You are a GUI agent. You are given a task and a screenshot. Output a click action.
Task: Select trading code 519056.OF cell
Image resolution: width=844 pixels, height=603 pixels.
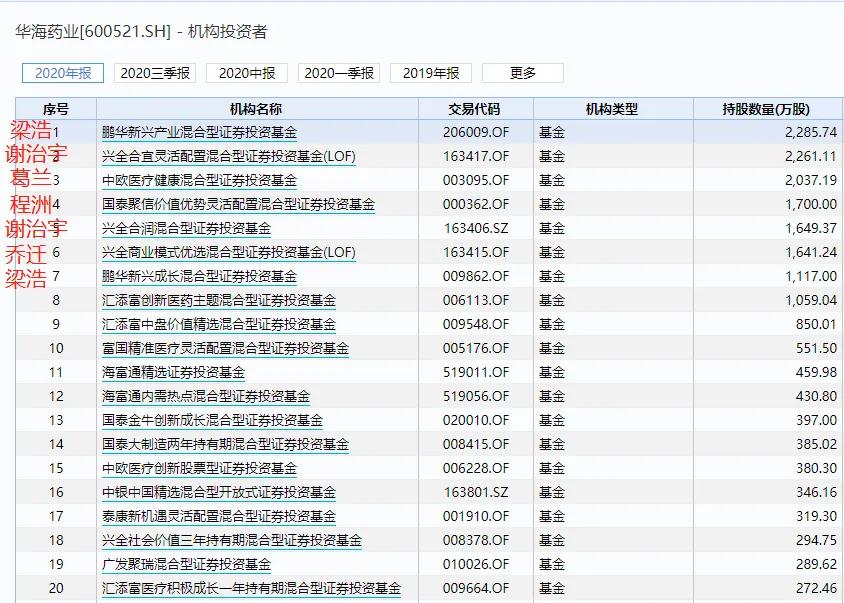coord(476,396)
